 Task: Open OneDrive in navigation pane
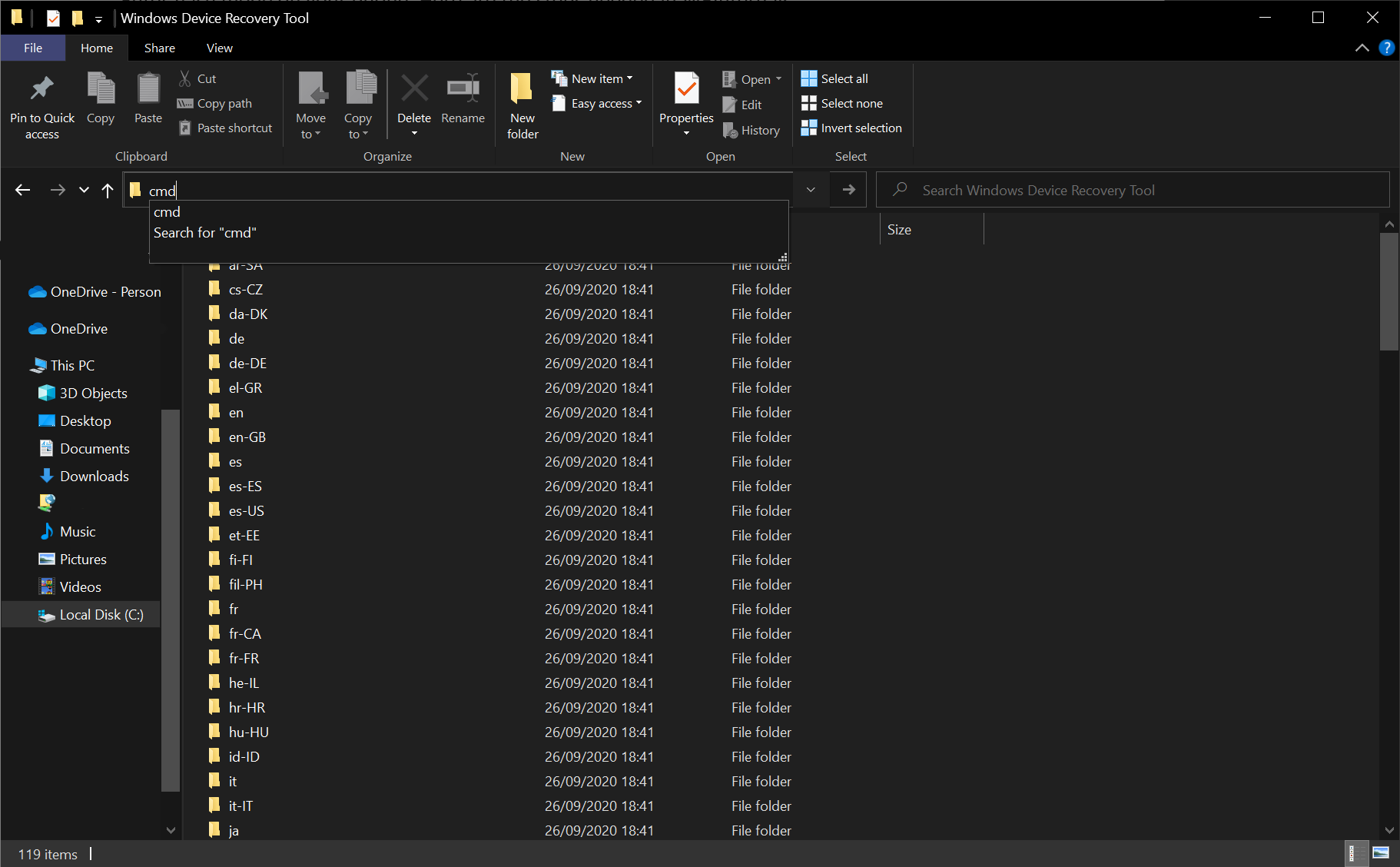68,329
